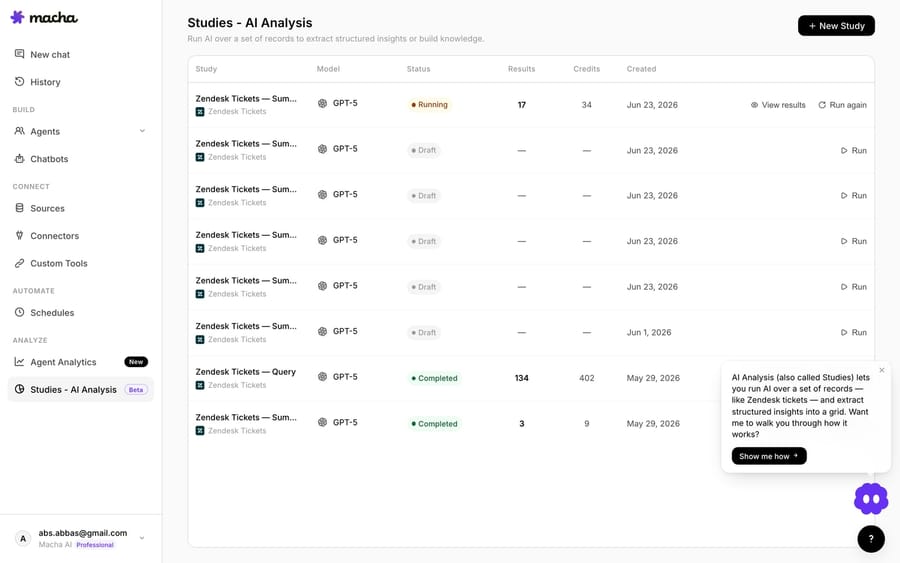Select Studies - AI Analysis in sidebar
This screenshot has height=563, width=900.
[x=80, y=390]
